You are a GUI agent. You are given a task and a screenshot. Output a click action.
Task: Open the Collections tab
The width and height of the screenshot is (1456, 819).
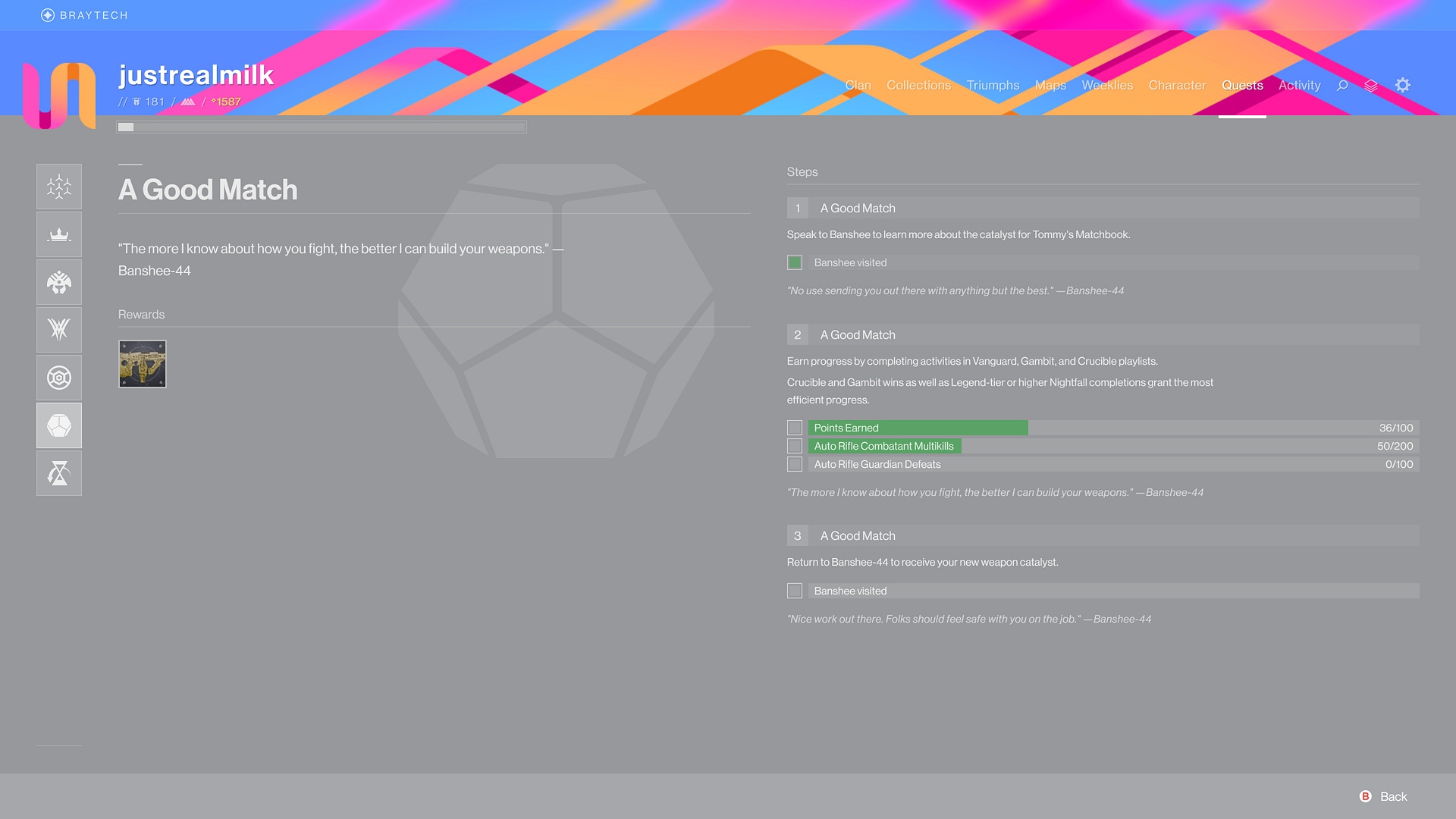tap(918, 86)
